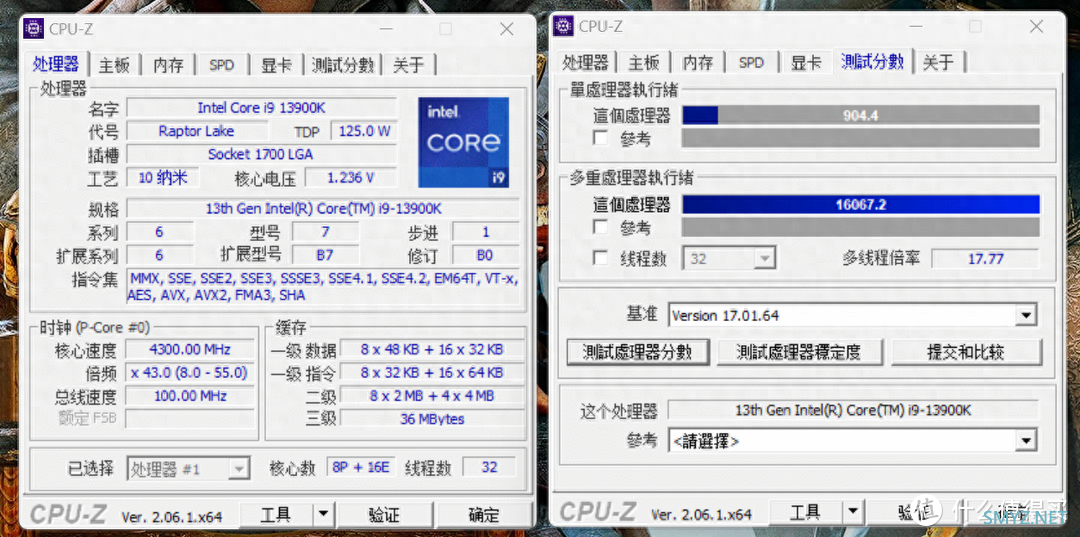1080x537 pixels.
Task: Click multi-thread score bar 16067.2
Action: (860, 204)
